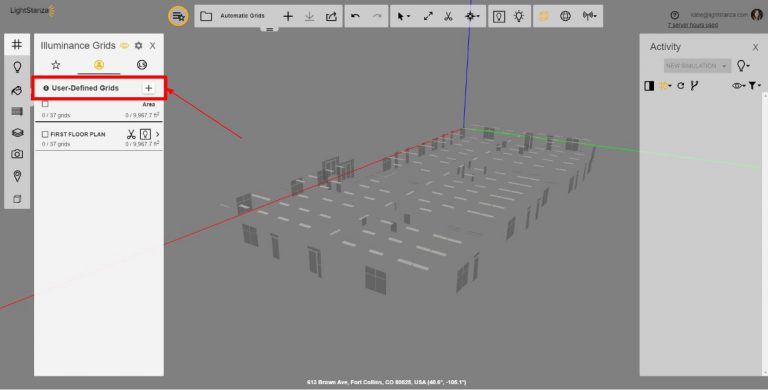Click the undo arrow in the top toolbar

point(356,16)
